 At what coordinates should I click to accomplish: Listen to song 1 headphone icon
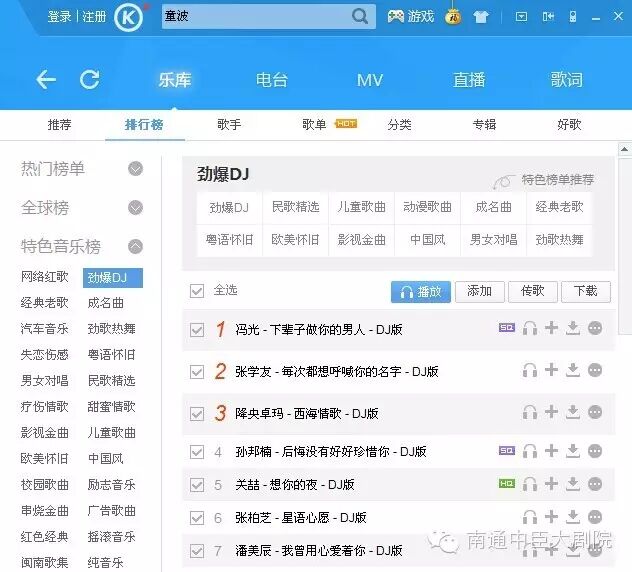pos(530,329)
